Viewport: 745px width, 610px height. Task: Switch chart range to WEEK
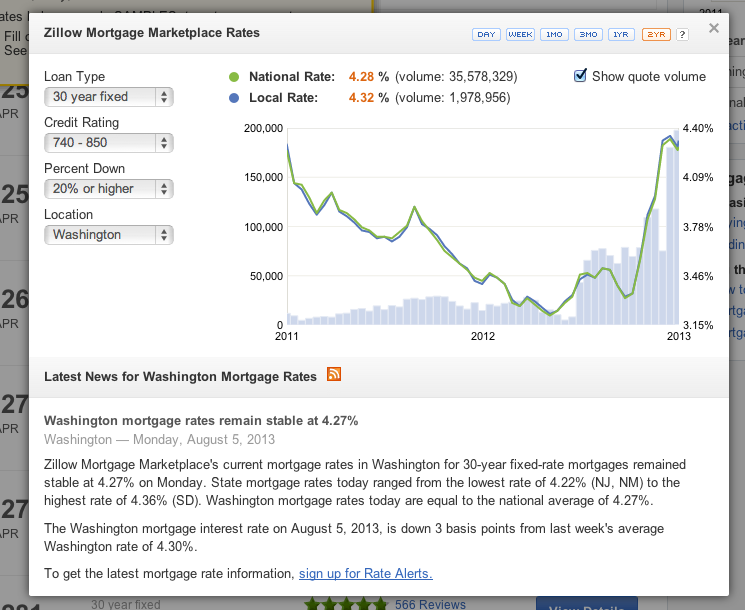click(x=520, y=35)
